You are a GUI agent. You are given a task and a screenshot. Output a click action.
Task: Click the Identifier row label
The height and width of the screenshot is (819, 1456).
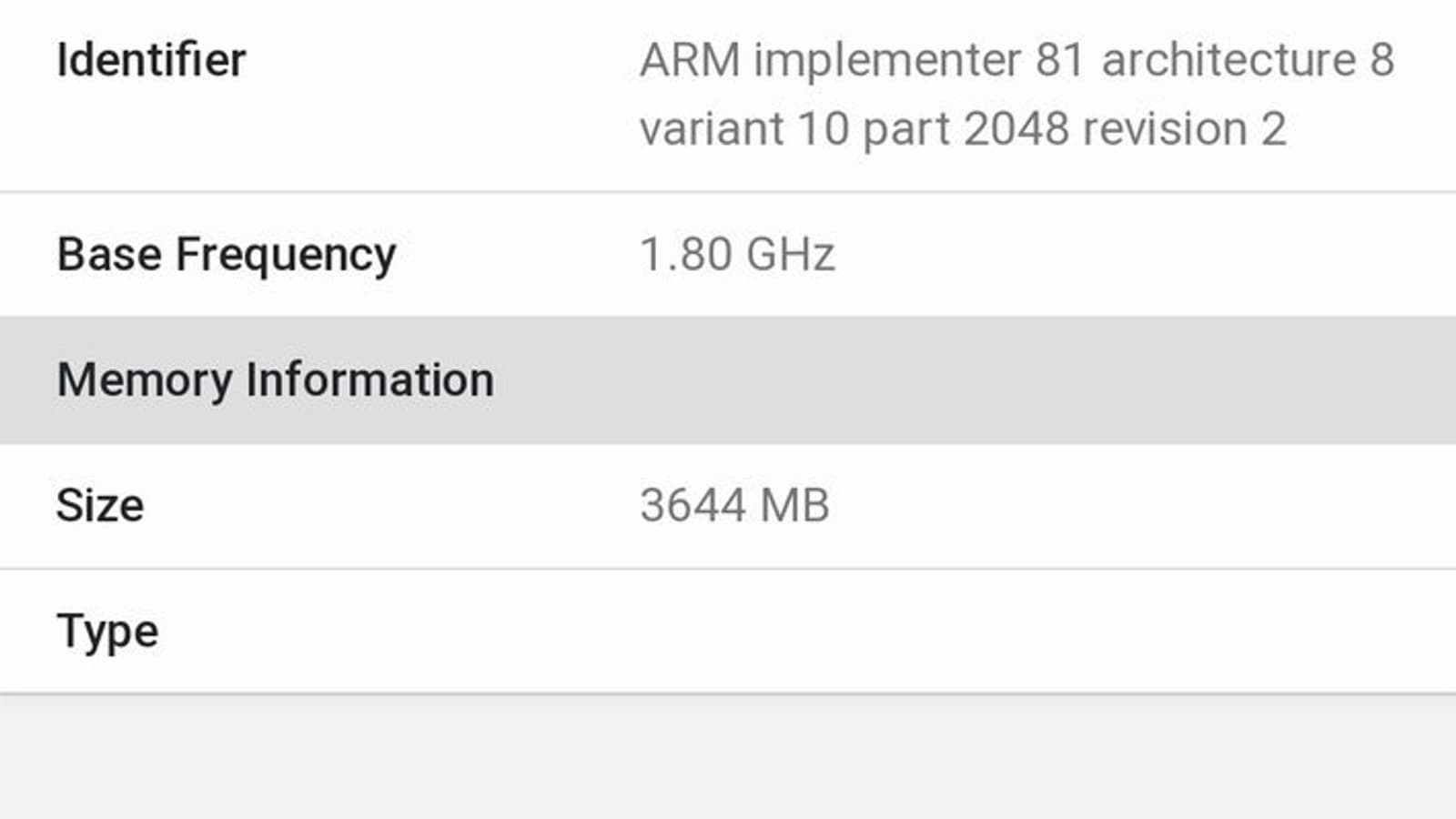click(151, 61)
